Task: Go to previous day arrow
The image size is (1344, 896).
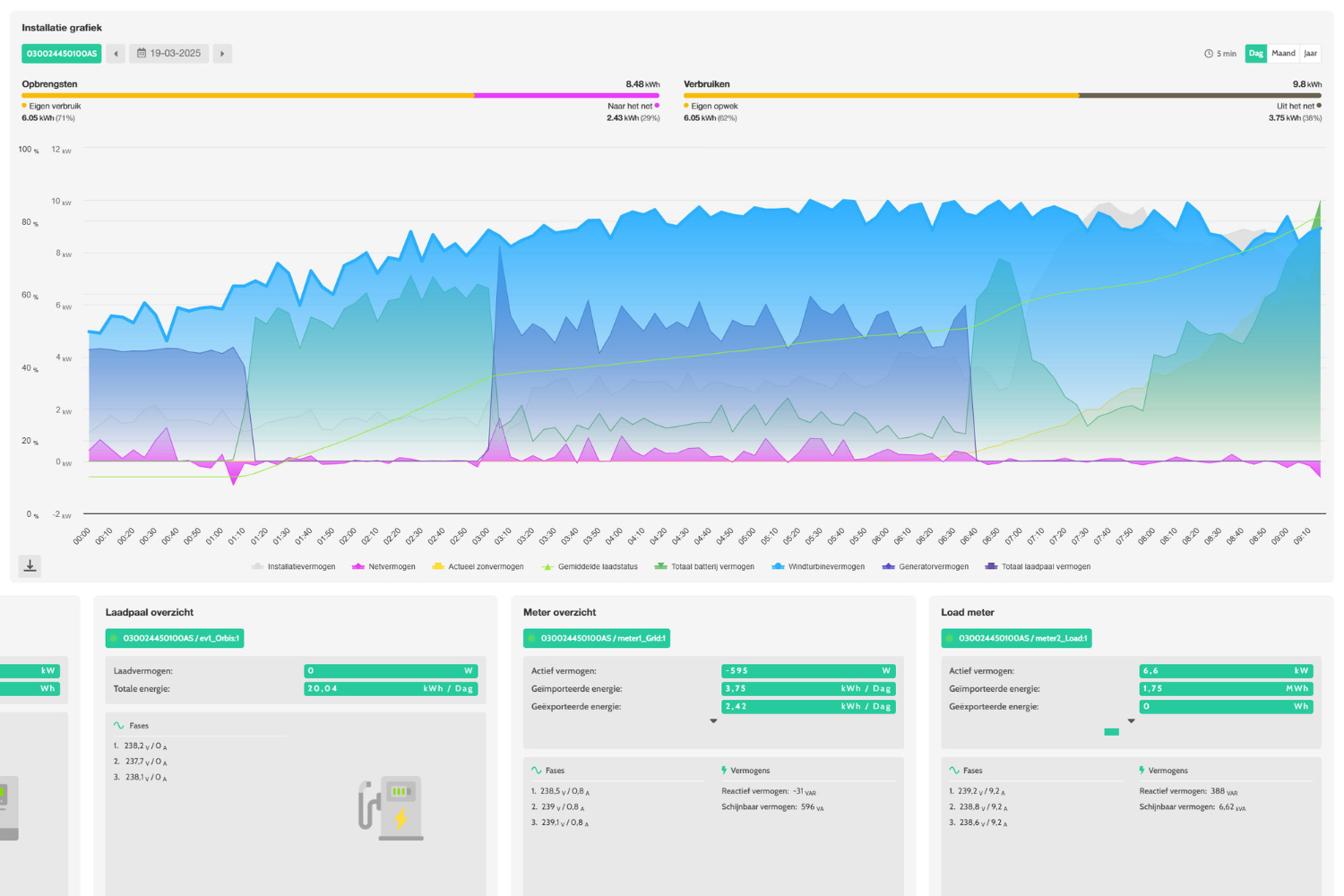Action: [x=116, y=54]
